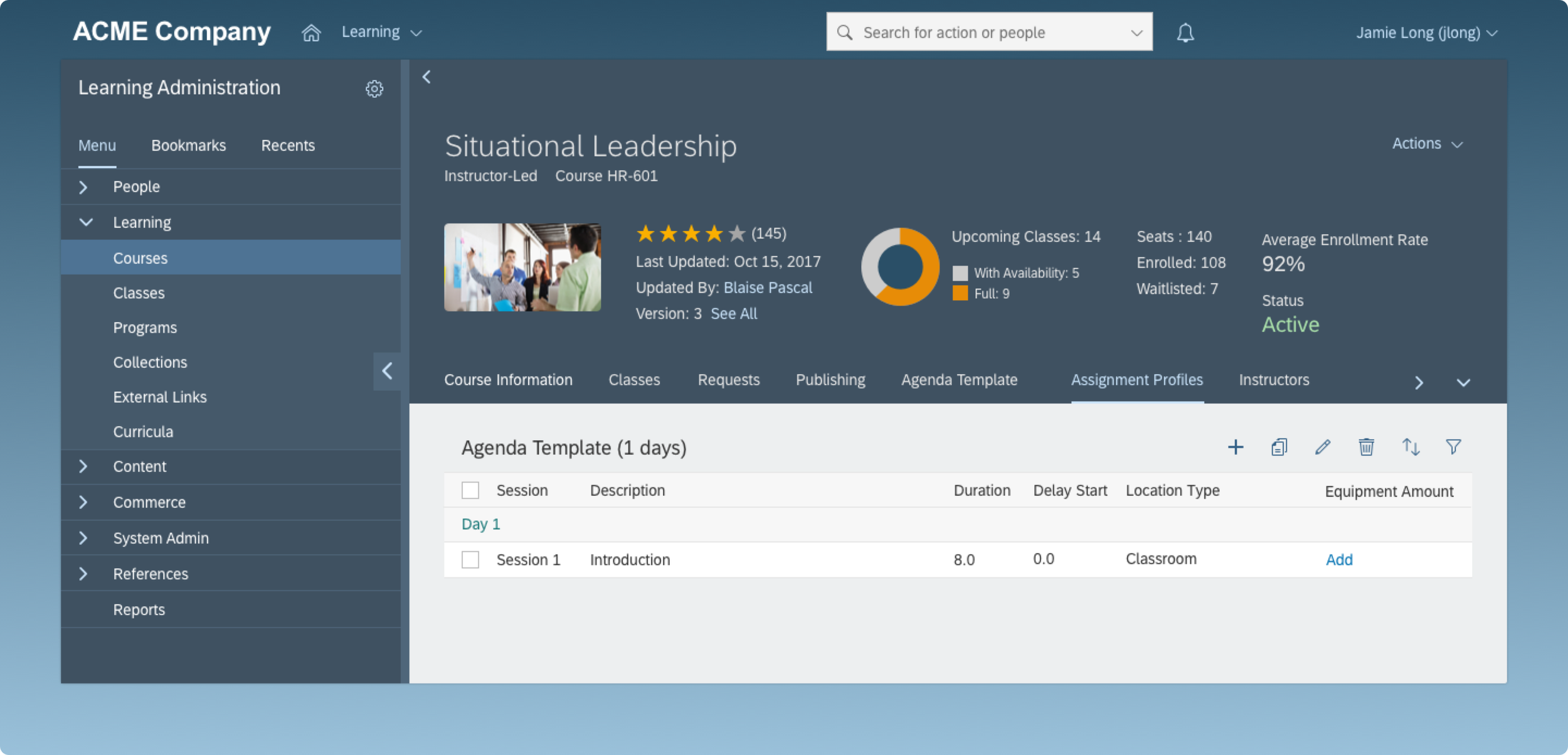1568x755 pixels.
Task: Open Learning Administration settings gear
Action: pyautogui.click(x=374, y=88)
